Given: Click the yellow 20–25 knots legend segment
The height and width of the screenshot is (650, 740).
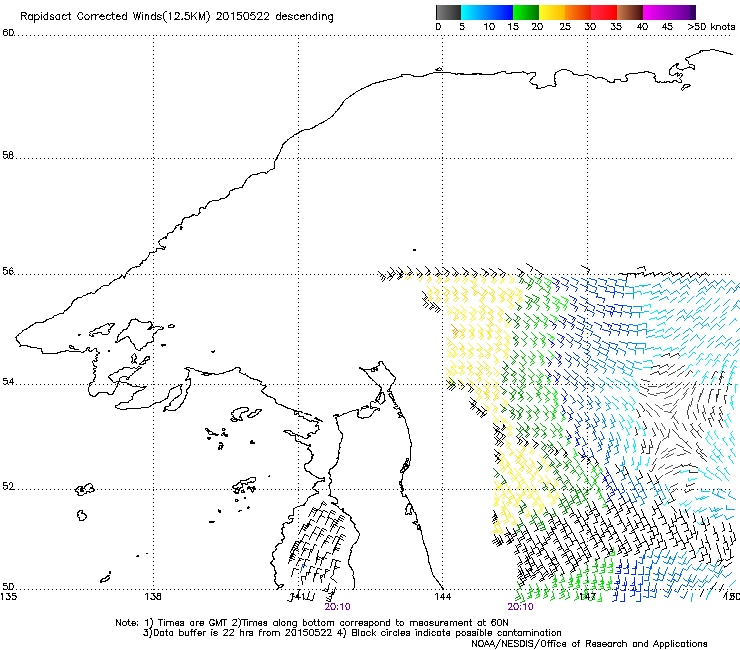Looking at the screenshot, I should (x=552, y=12).
